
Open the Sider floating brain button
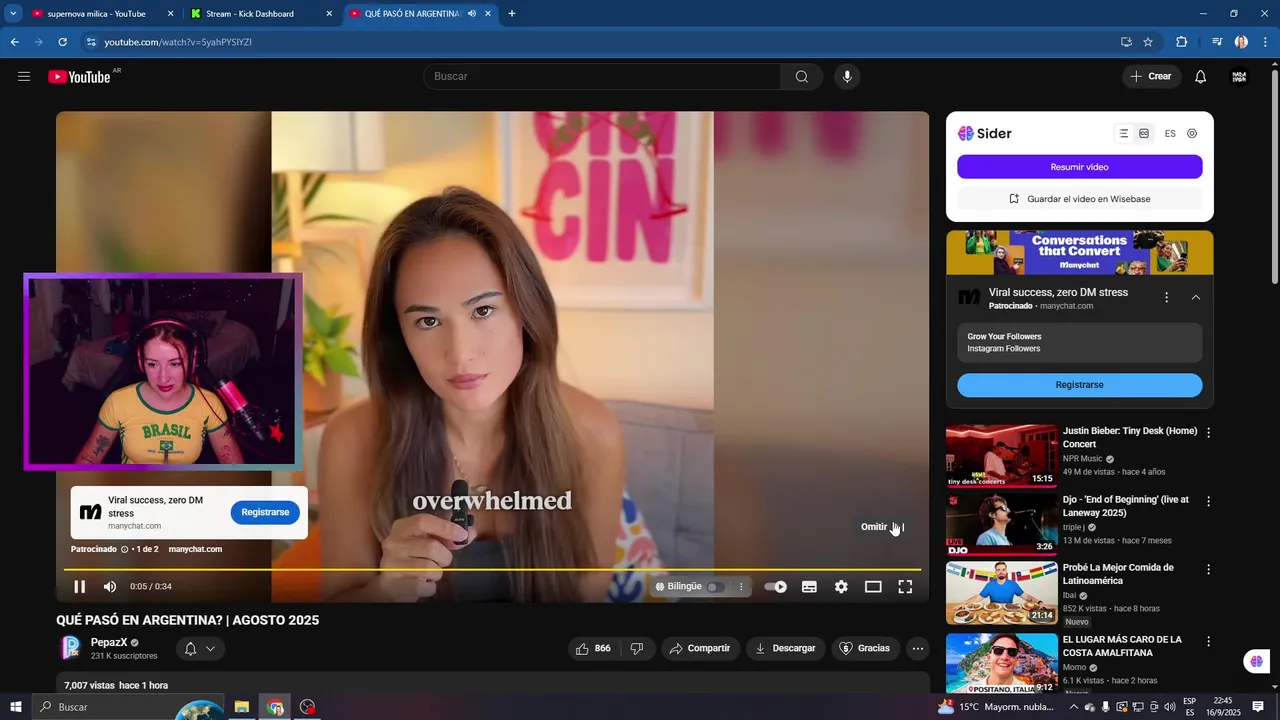tap(1256, 661)
